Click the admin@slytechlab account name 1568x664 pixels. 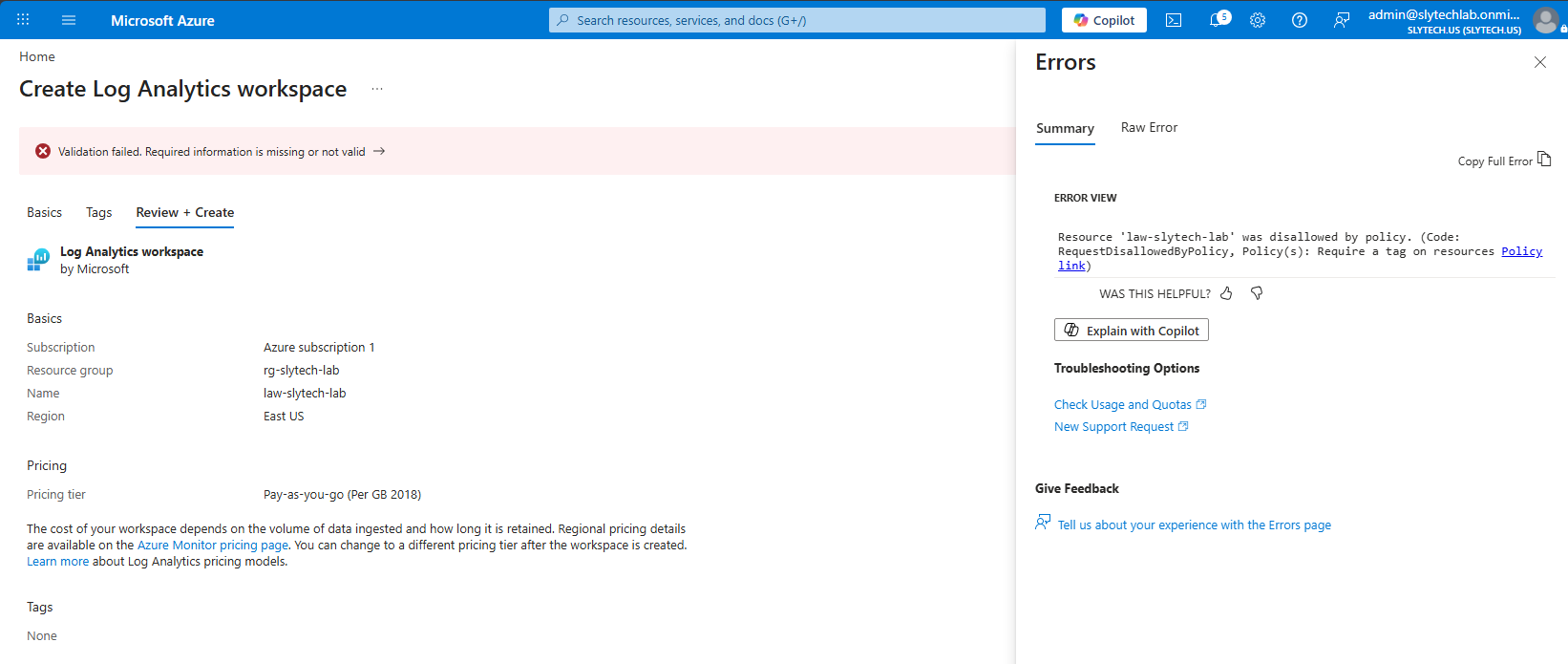[1444, 14]
